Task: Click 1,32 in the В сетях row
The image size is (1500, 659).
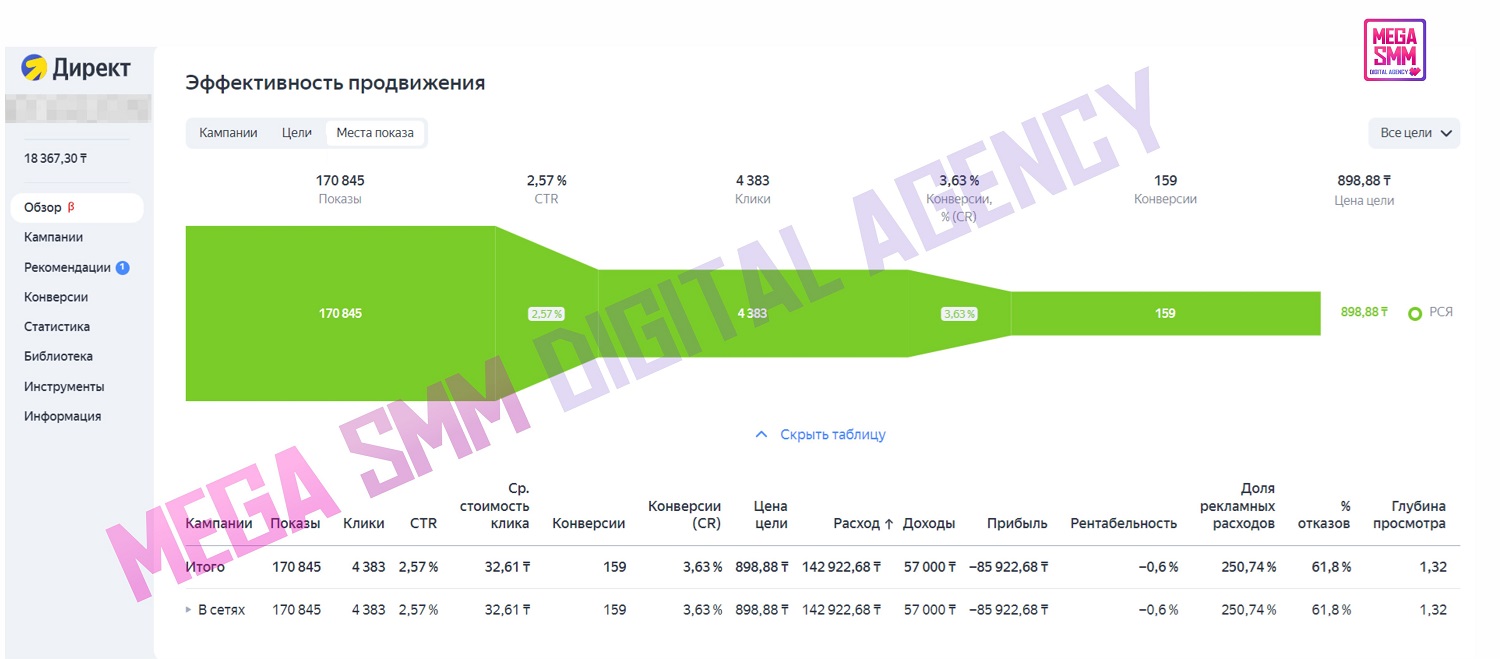Action: [1432, 610]
